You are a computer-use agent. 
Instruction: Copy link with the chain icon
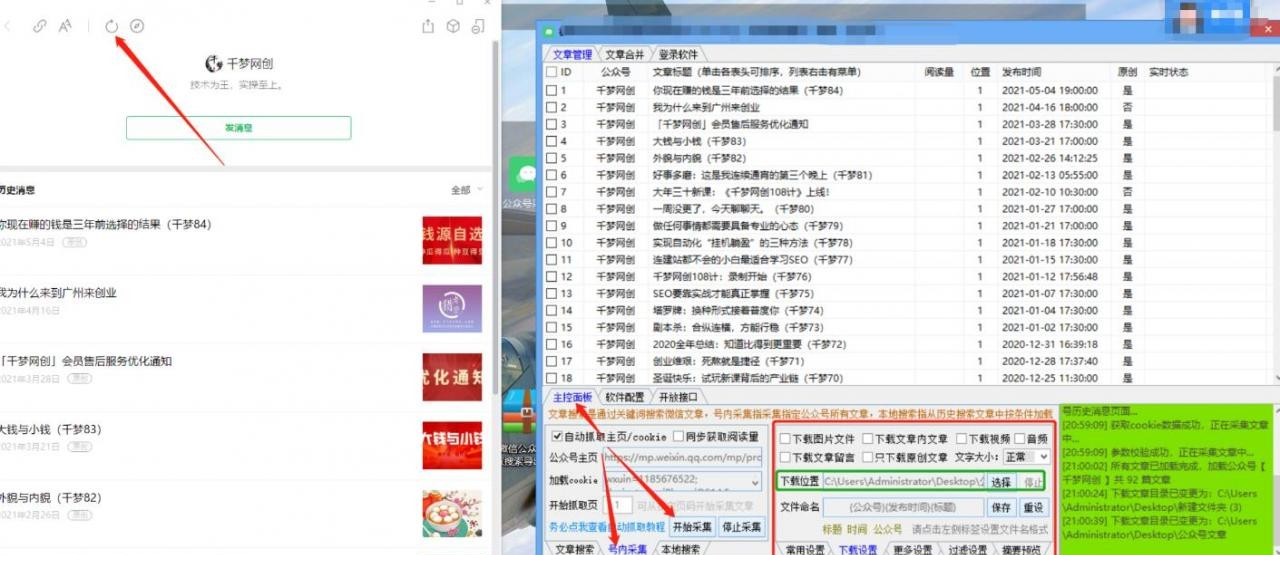(x=40, y=26)
